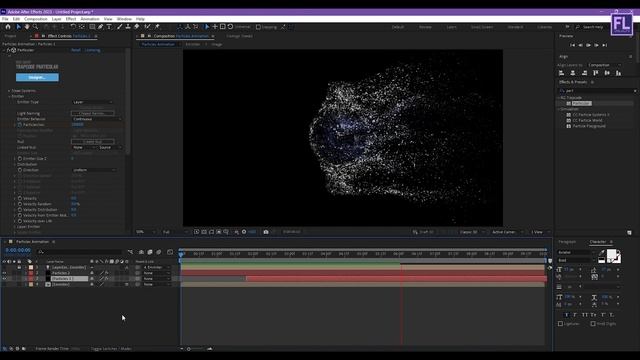
Task: Align layers horizontally to center
Action: pyautogui.click(x=573, y=73)
